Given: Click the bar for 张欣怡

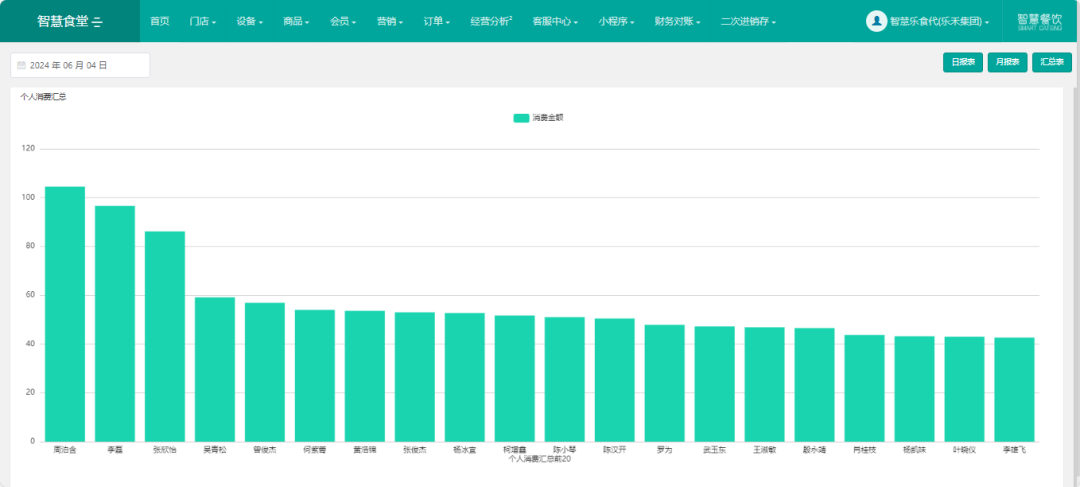Looking at the screenshot, I should tap(165, 336).
